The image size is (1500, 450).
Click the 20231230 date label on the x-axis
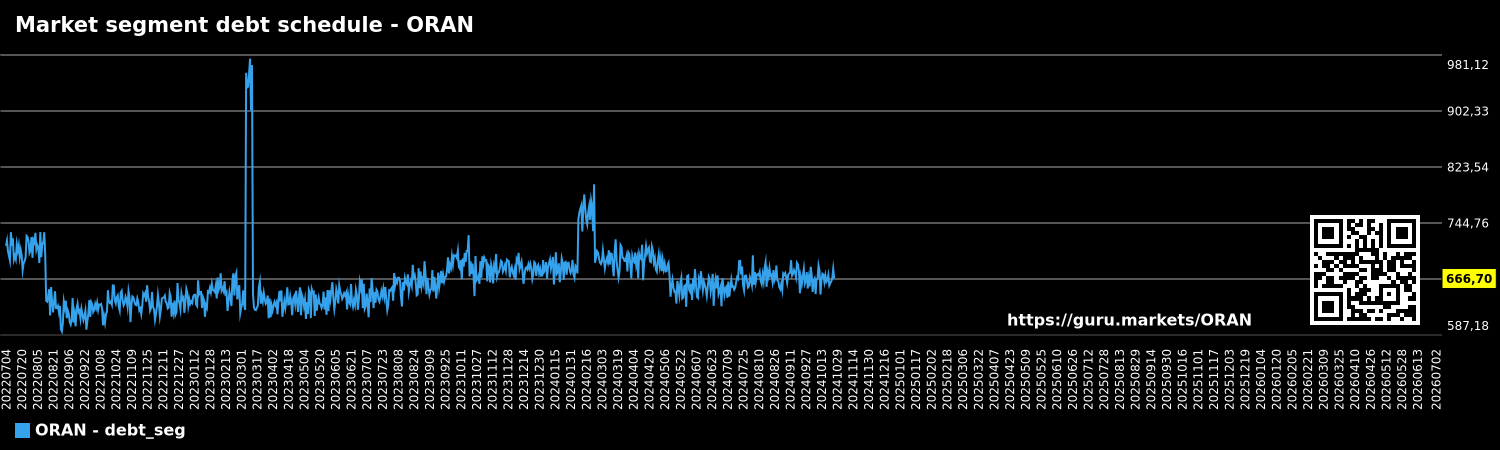pyautogui.click(x=540, y=378)
